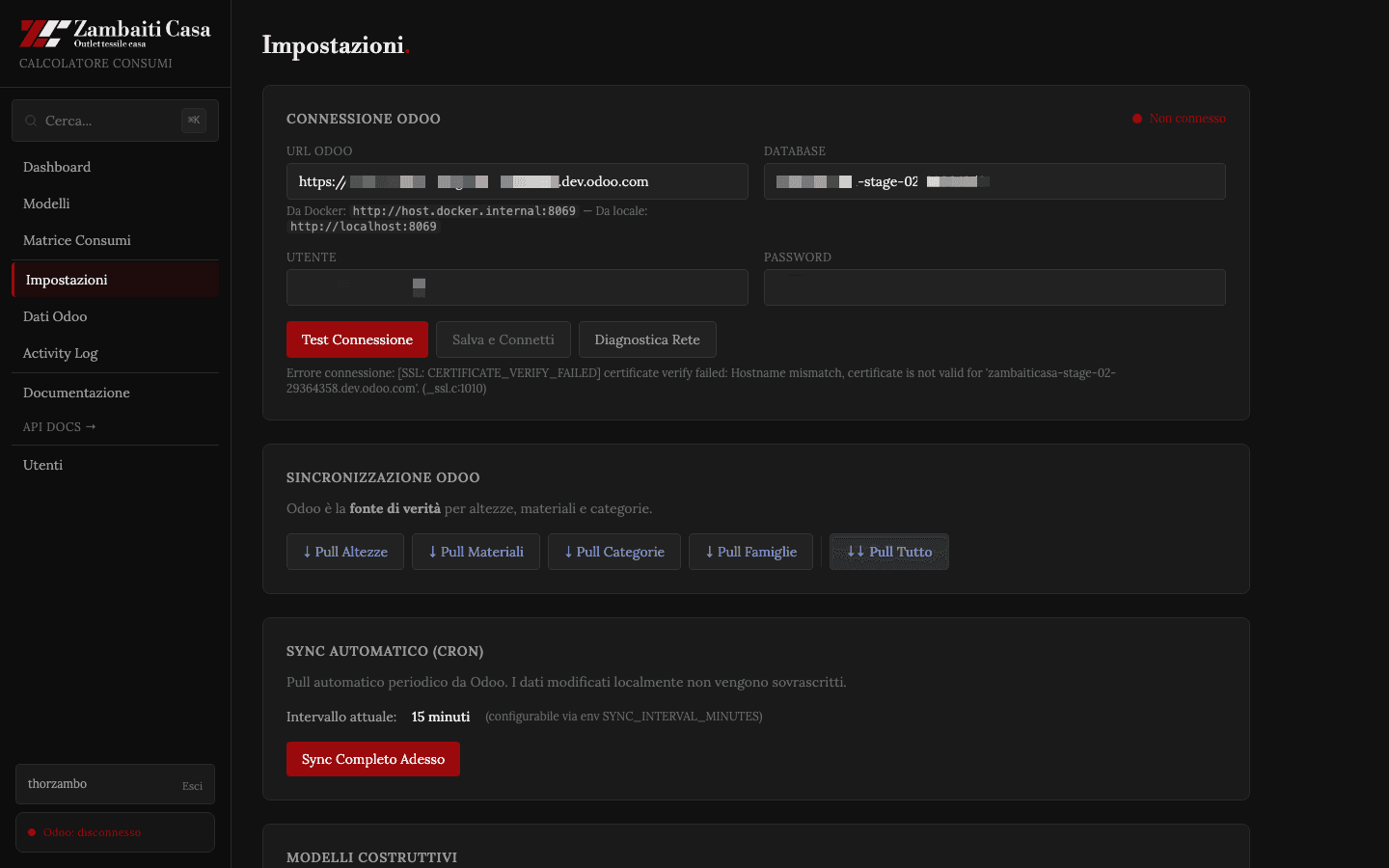Click the Odoo disconnesso status indicator
Image resolution: width=1389 pixels, height=868 pixels.
[115, 832]
